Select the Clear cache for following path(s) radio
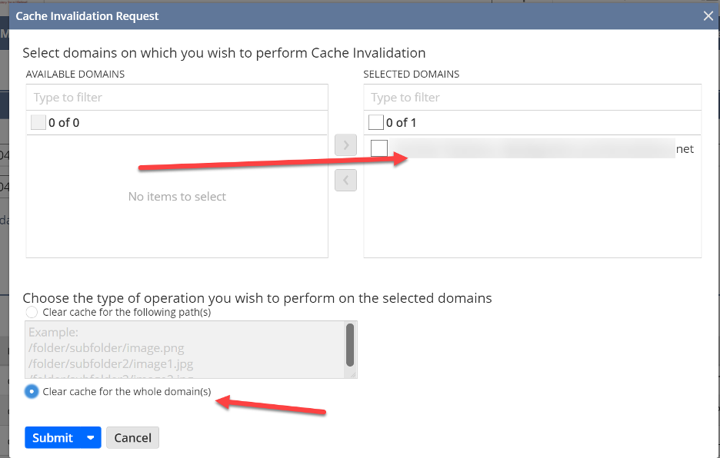Viewport: 720px width, 458px height. pos(32,312)
